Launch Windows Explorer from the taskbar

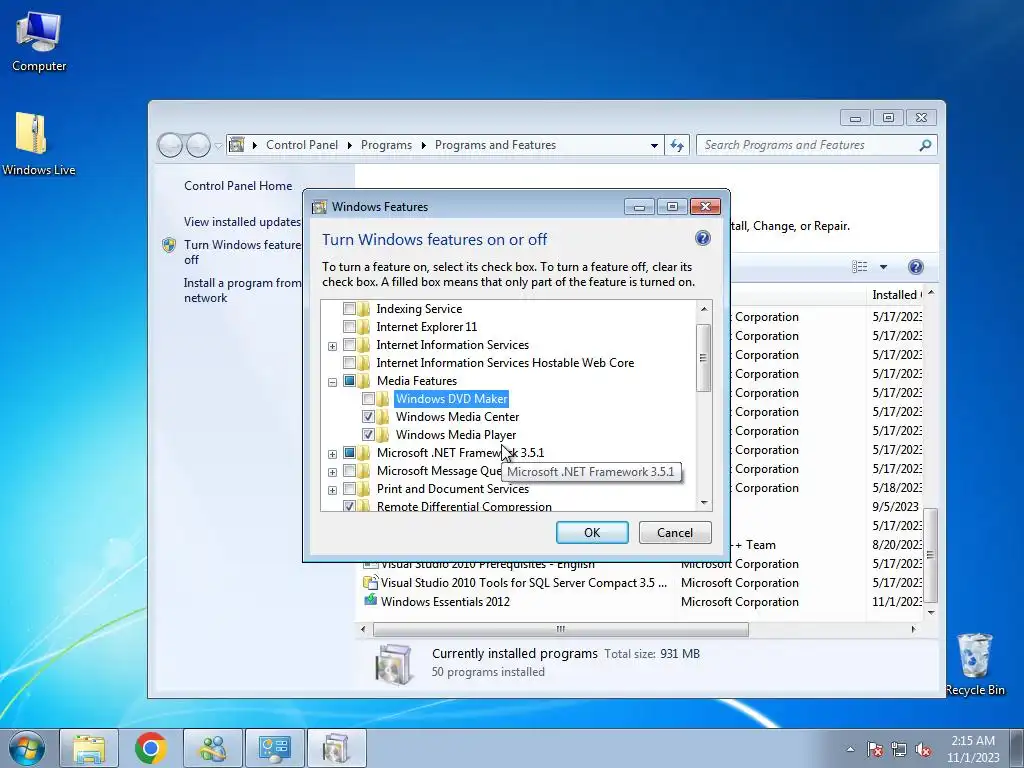pyautogui.click(x=89, y=748)
